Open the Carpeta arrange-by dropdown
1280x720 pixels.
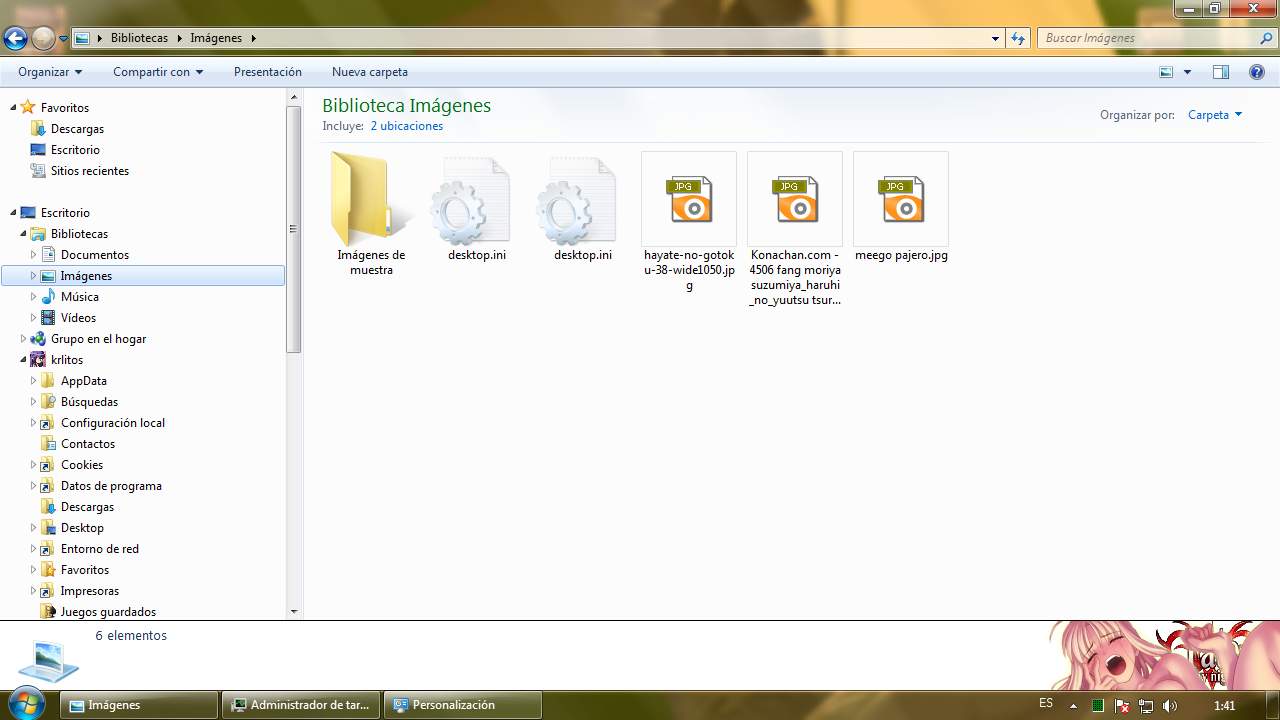[x=1214, y=115]
